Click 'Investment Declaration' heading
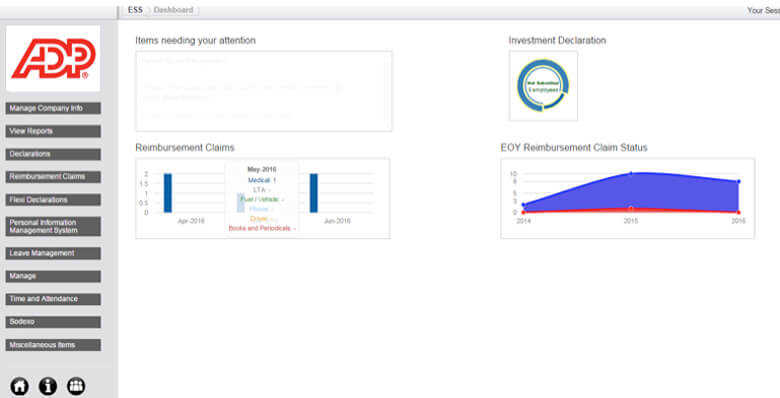780x398 pixels. (x=557, y=41)
